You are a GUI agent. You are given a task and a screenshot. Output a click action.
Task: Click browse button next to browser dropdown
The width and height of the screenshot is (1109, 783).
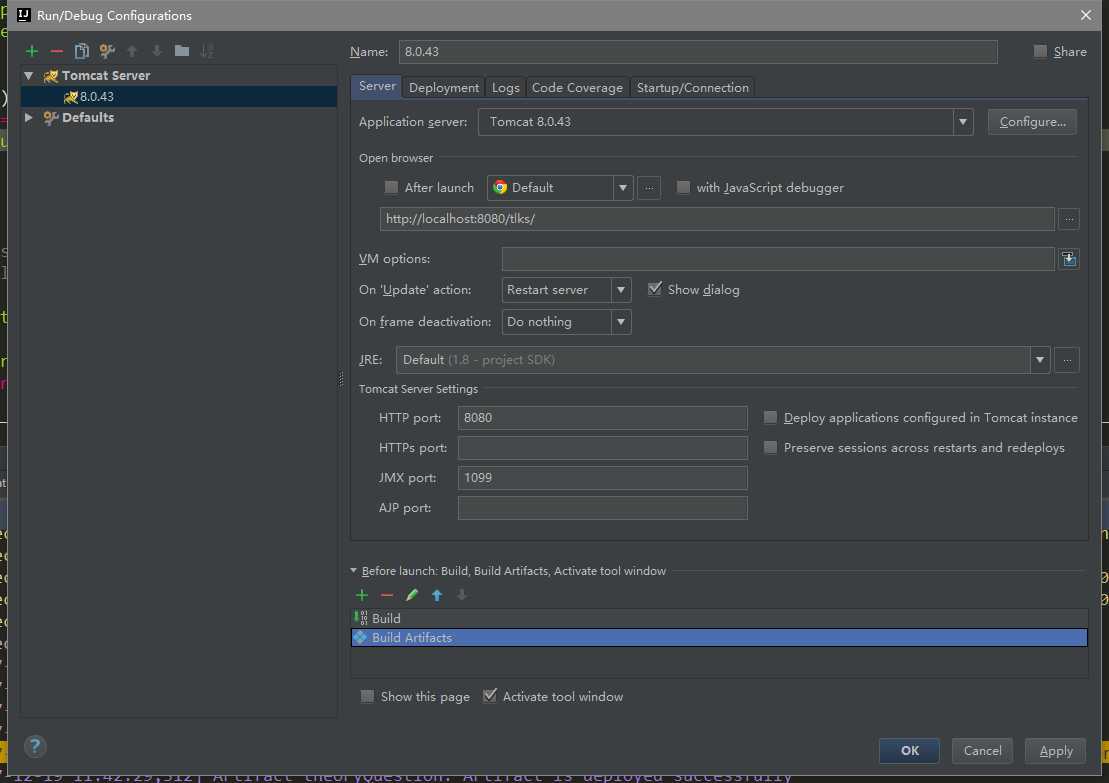(x=649, y=187)
